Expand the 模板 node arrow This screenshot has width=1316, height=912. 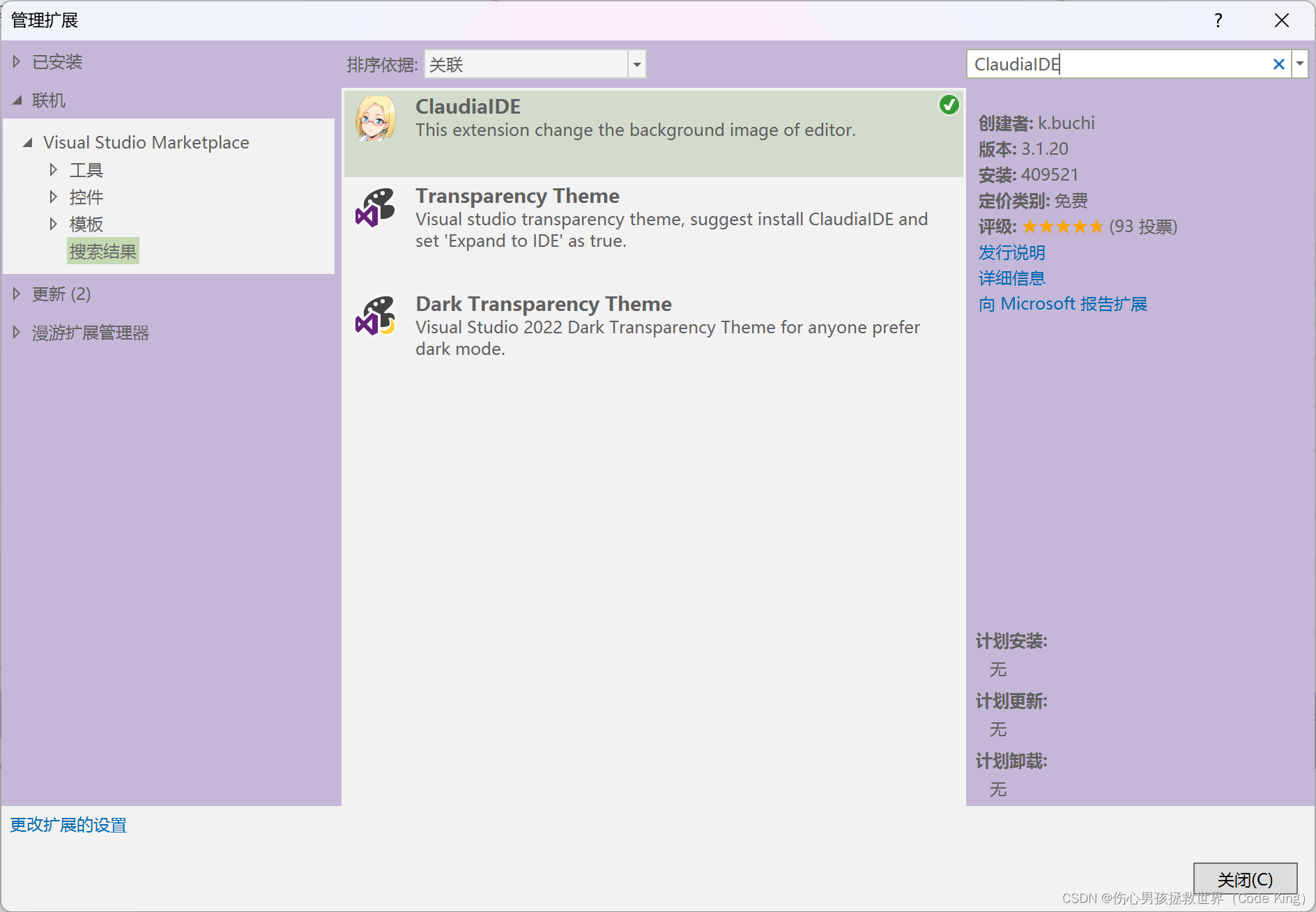53,224
